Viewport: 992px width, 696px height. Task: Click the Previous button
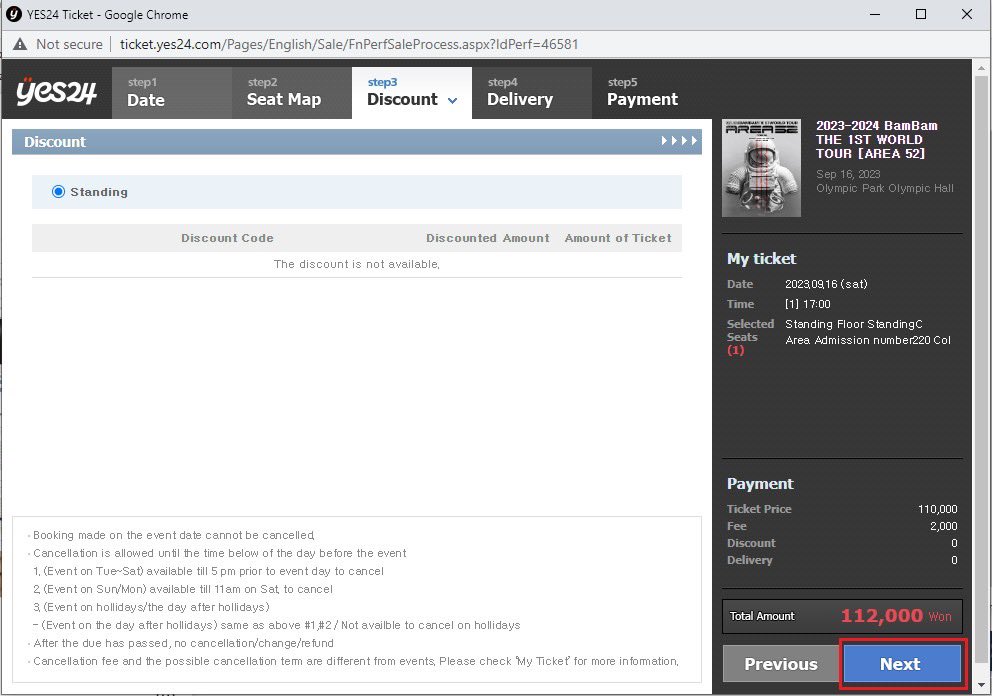[x=781, y=664]
